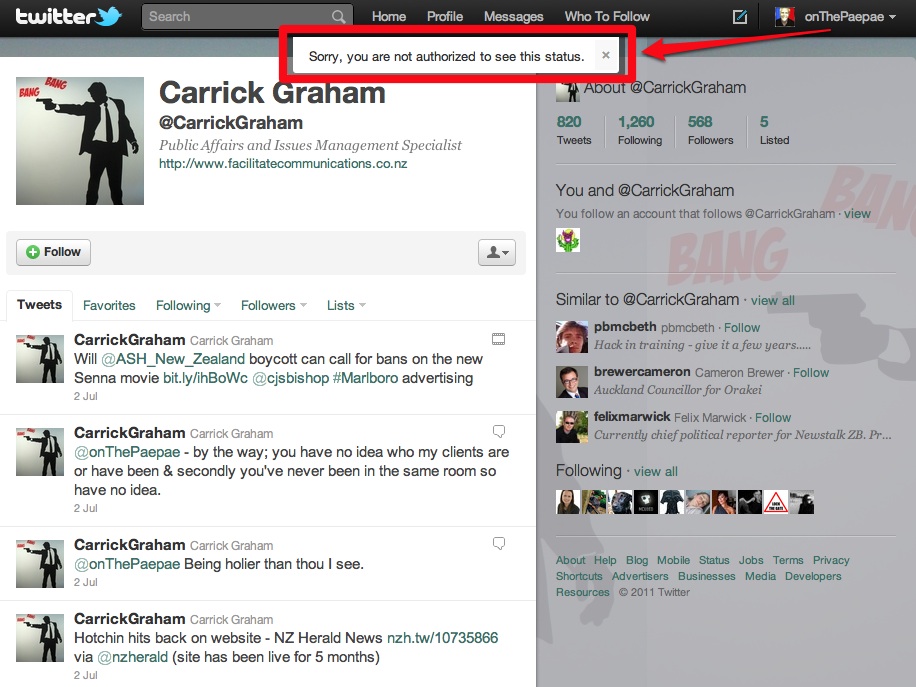Open the Blog footer link
The image size is (916, 687).
point(637,560)
